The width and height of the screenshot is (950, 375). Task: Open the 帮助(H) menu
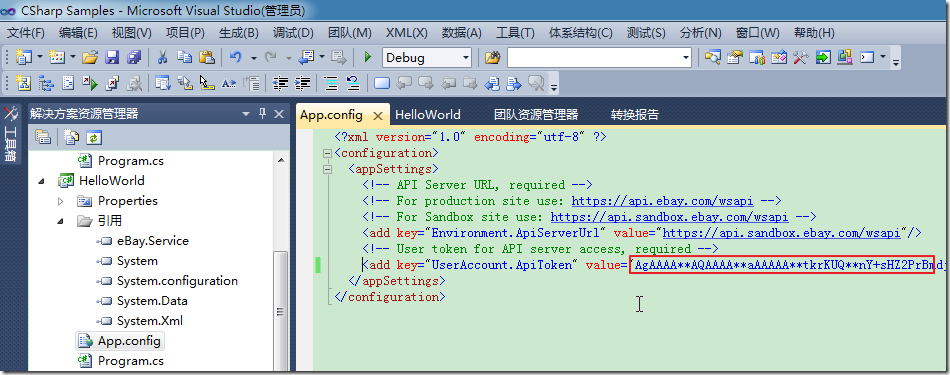tap(814, 33)
